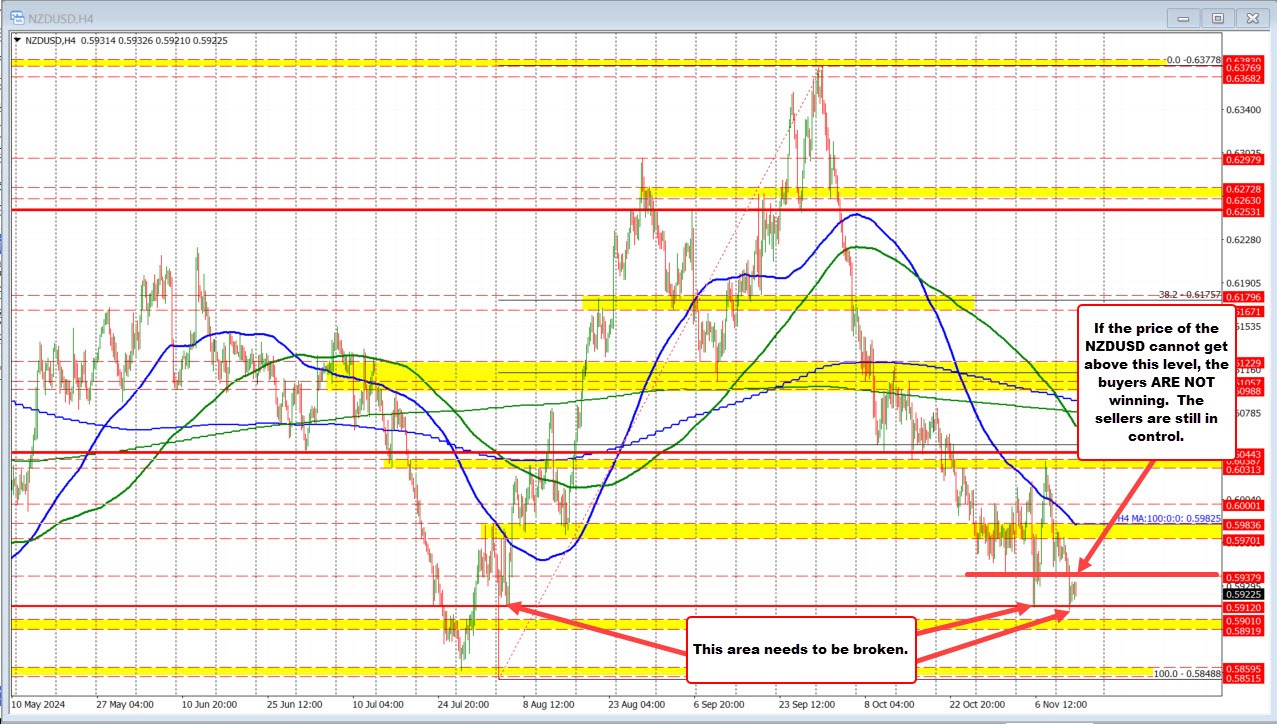1277x724 pixels.
Task: Click the red 0.61796 price level tag
Action: 1242,297
